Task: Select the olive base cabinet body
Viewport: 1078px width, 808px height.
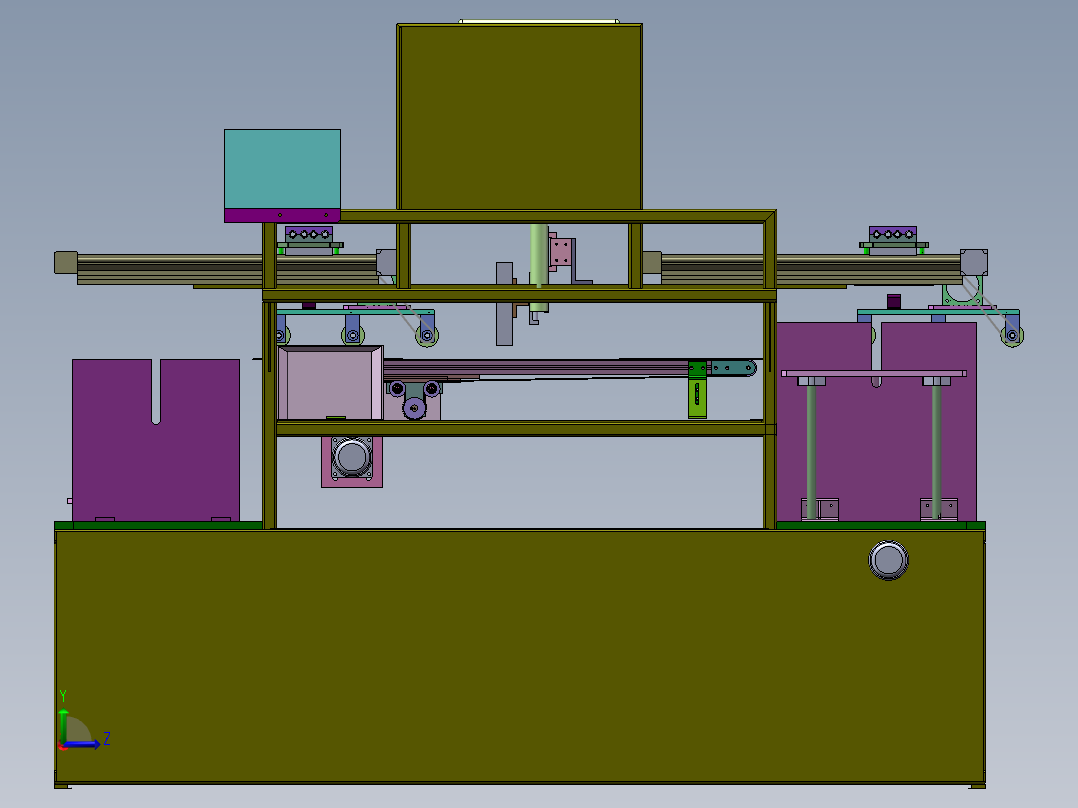Action: coord(520,657)
